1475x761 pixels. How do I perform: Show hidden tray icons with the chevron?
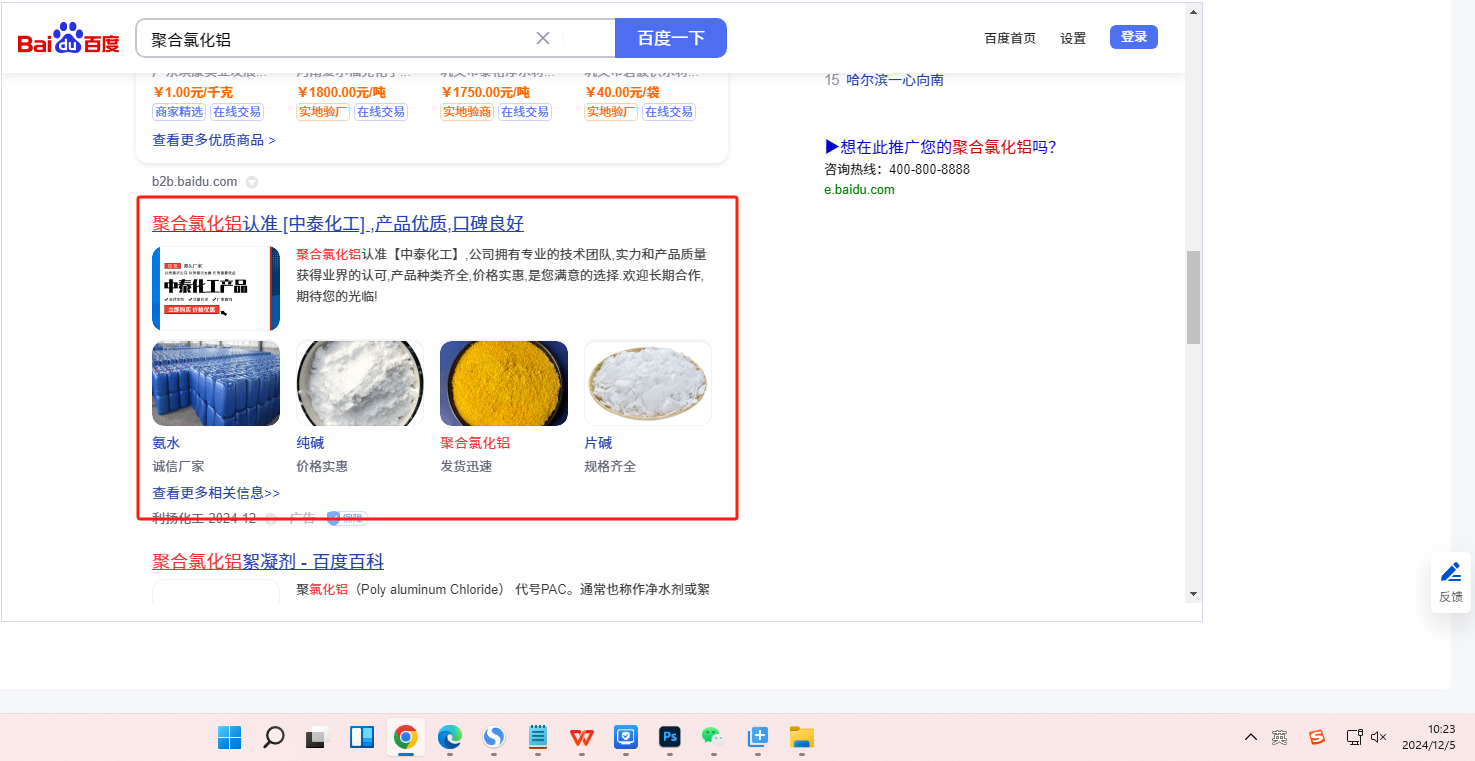(x=1251, y=738)
